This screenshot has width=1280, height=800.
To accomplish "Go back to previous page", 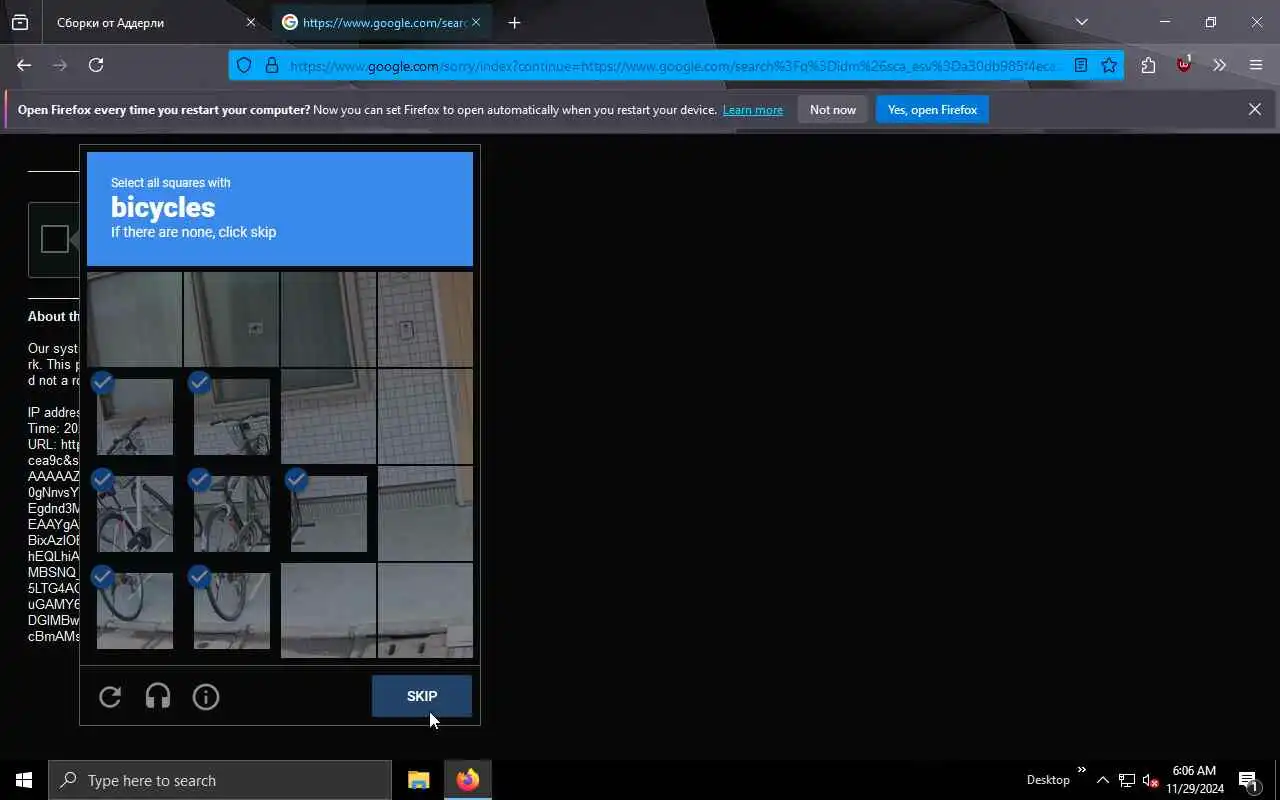I will (24, 65).
